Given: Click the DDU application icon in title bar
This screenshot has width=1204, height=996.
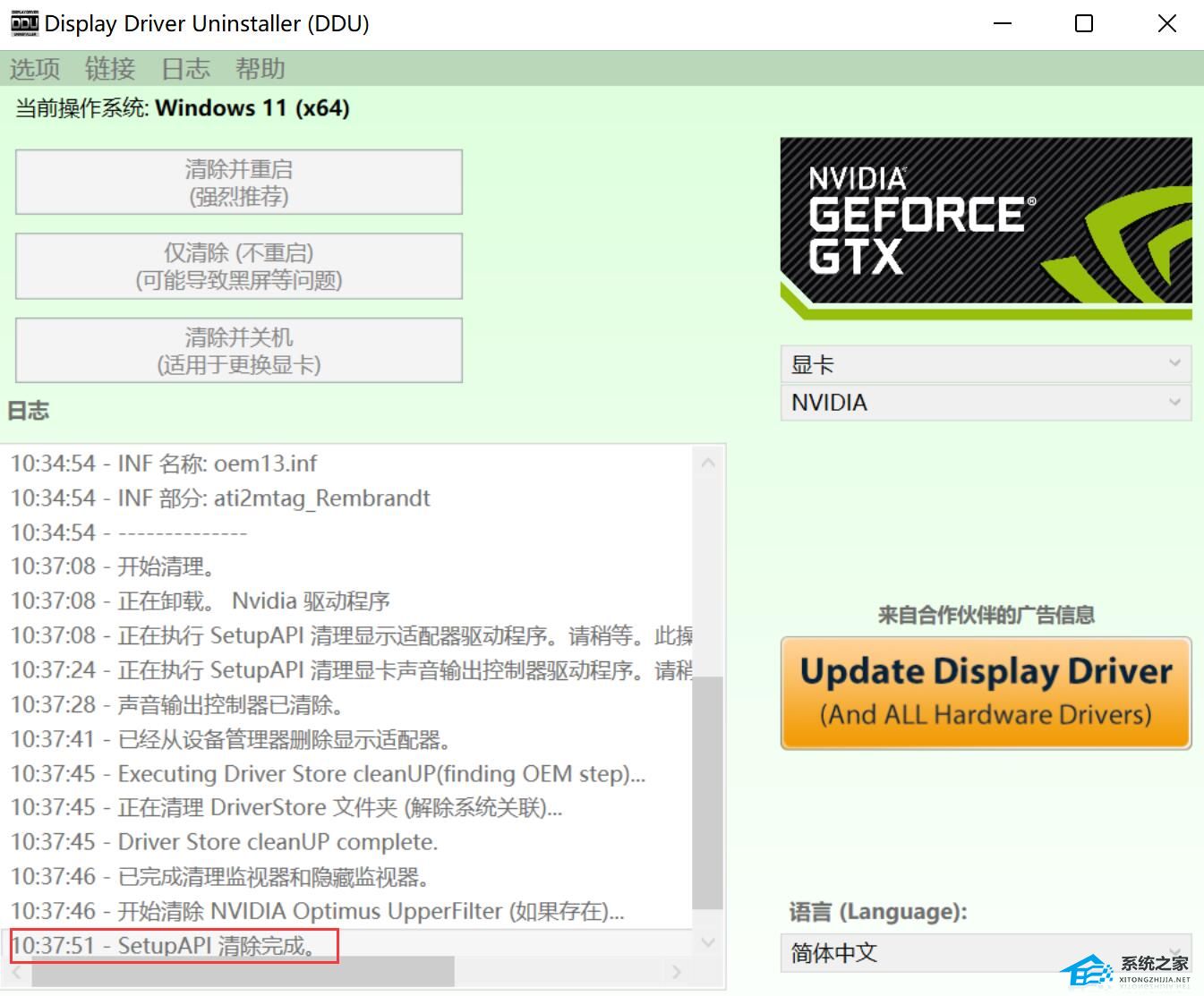Looking at the screenshot, I should pos(24,23).
